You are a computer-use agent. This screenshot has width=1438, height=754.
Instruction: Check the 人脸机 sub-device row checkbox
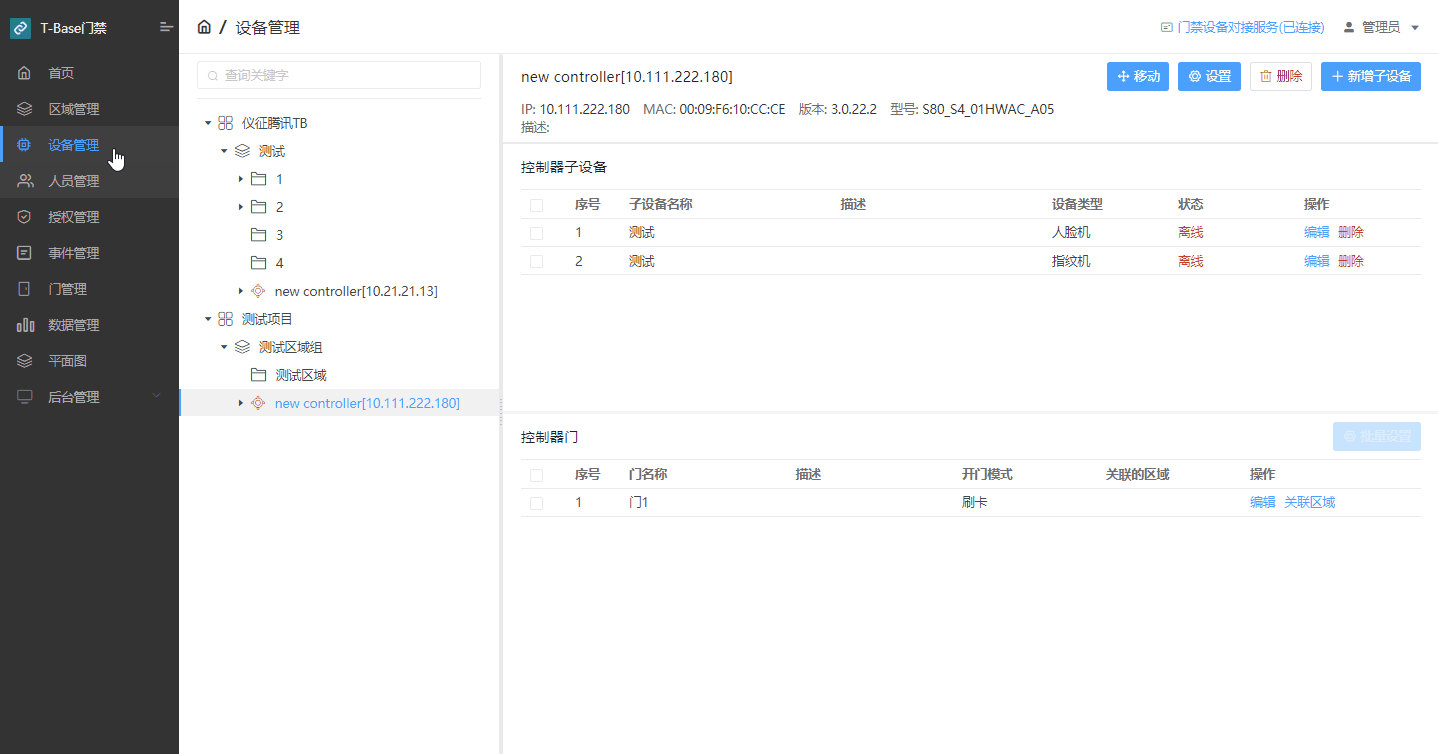537,233
